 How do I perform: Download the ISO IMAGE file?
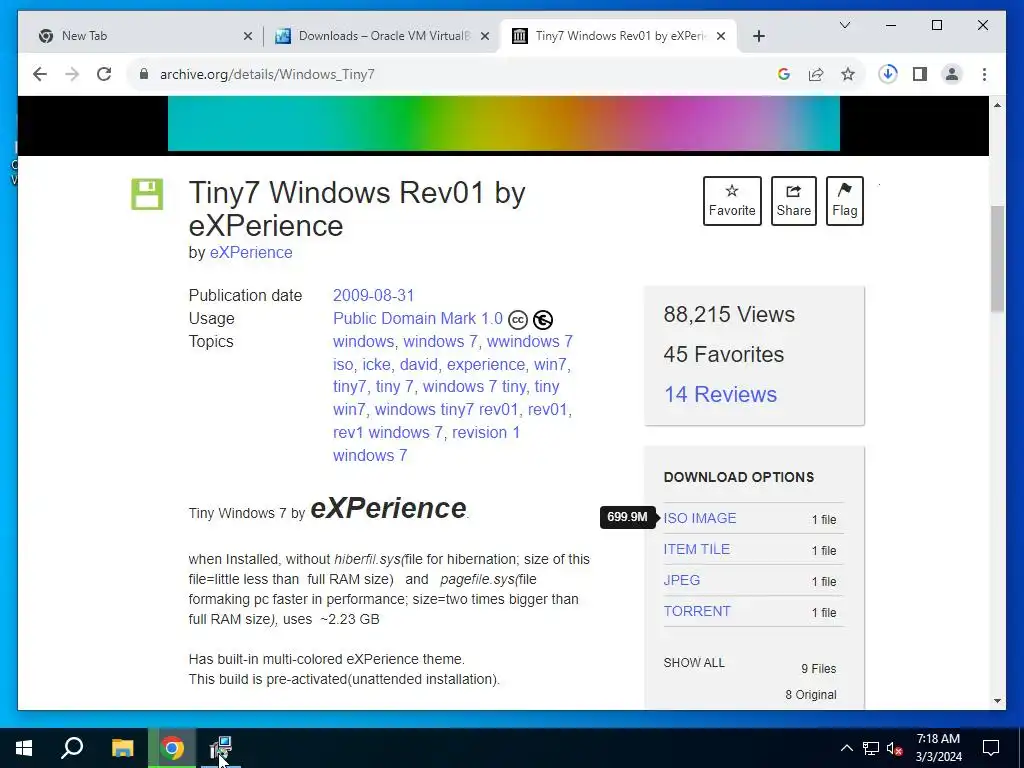[699, 519]
